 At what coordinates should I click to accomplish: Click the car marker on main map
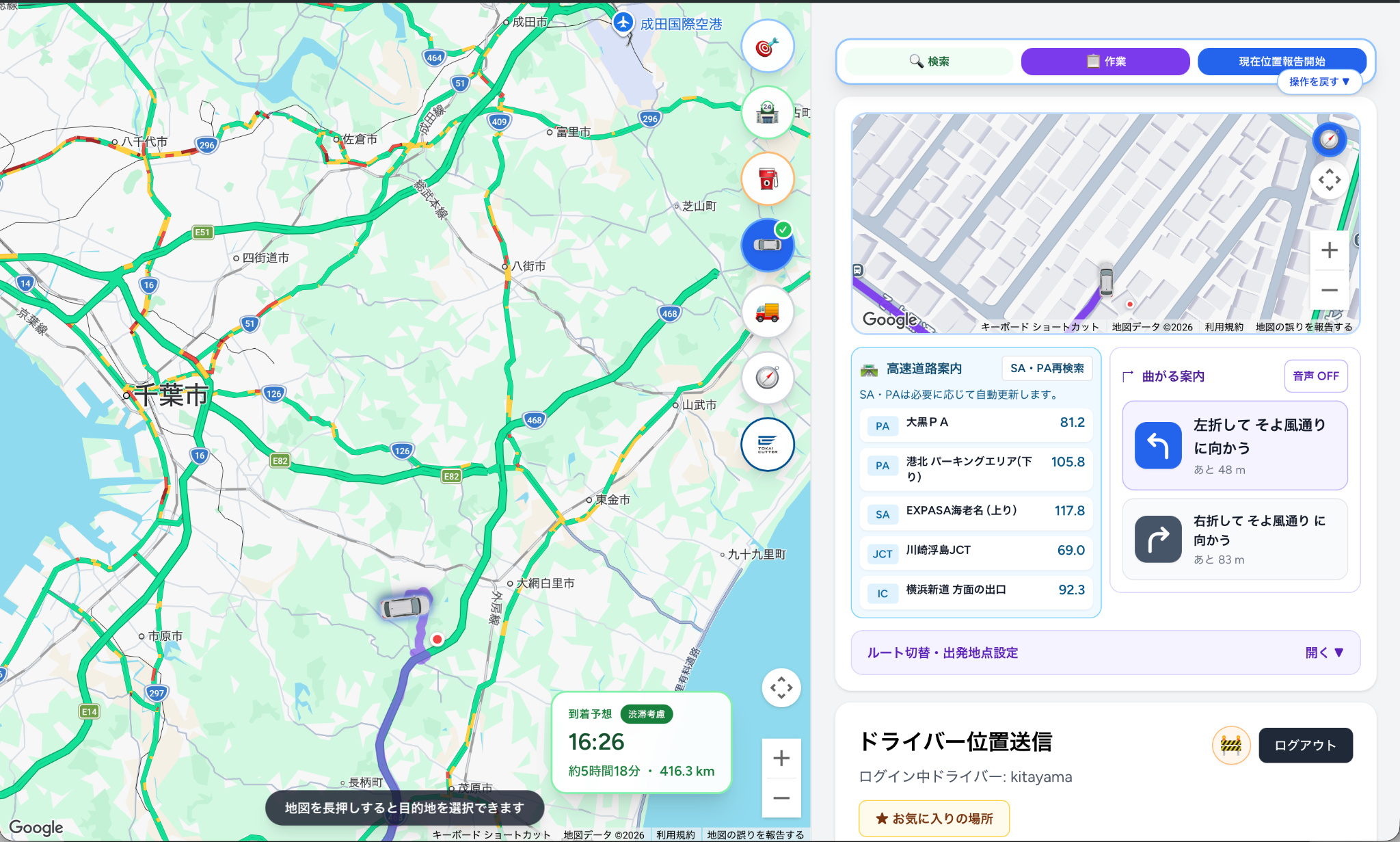click(x=405, y=606)
